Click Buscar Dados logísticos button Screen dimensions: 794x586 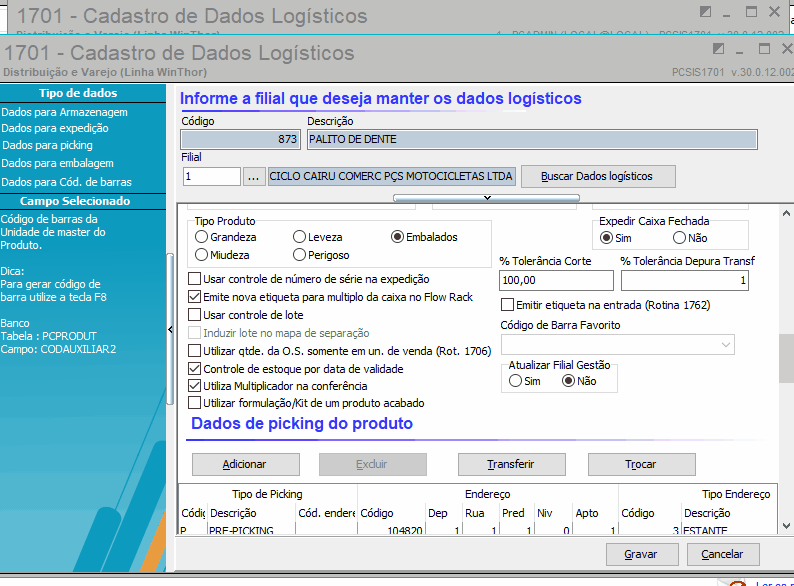[x=598, y=176]
